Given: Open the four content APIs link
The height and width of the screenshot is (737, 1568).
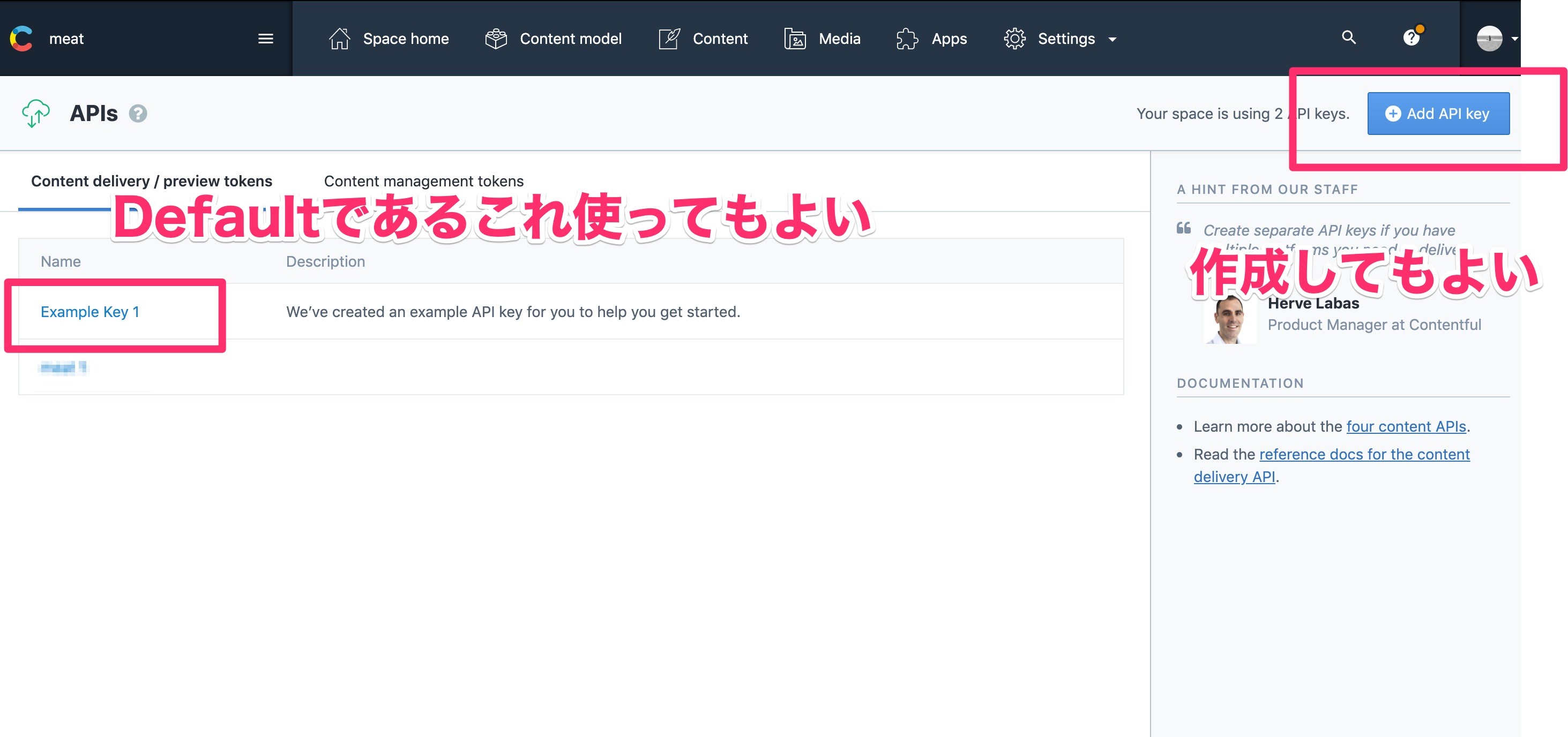Looking at the screenshot, I should (x=1406, y=426).
